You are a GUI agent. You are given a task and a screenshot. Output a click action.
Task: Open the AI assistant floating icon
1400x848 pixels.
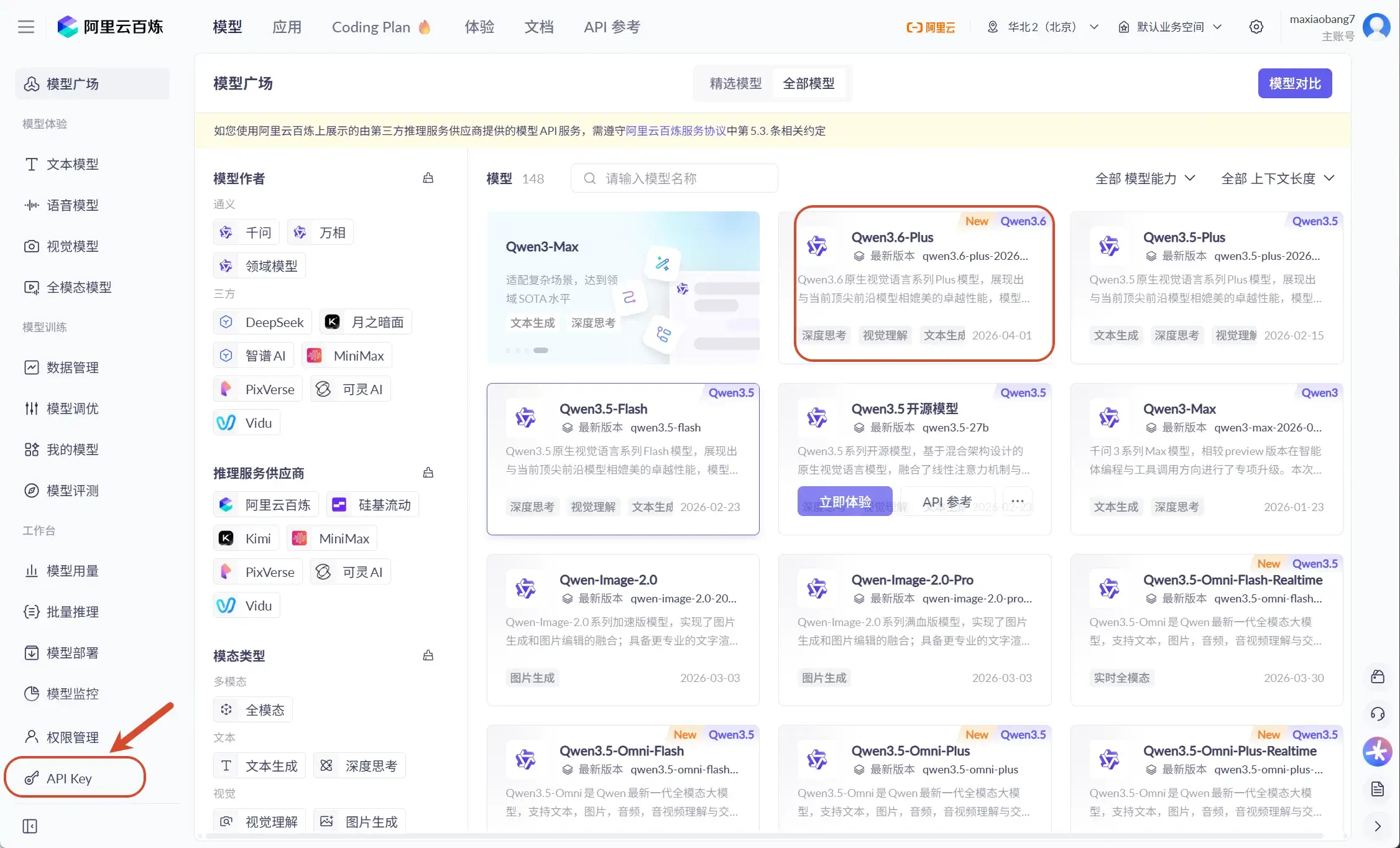pyautogui.click(x=1378, y=751)
